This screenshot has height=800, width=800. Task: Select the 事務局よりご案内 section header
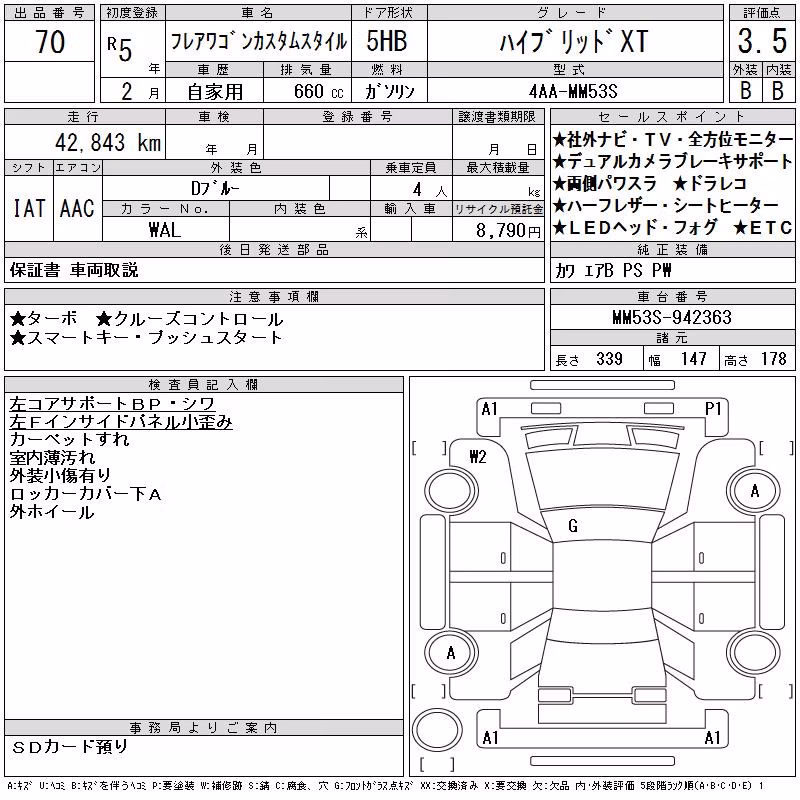[204, 728]
